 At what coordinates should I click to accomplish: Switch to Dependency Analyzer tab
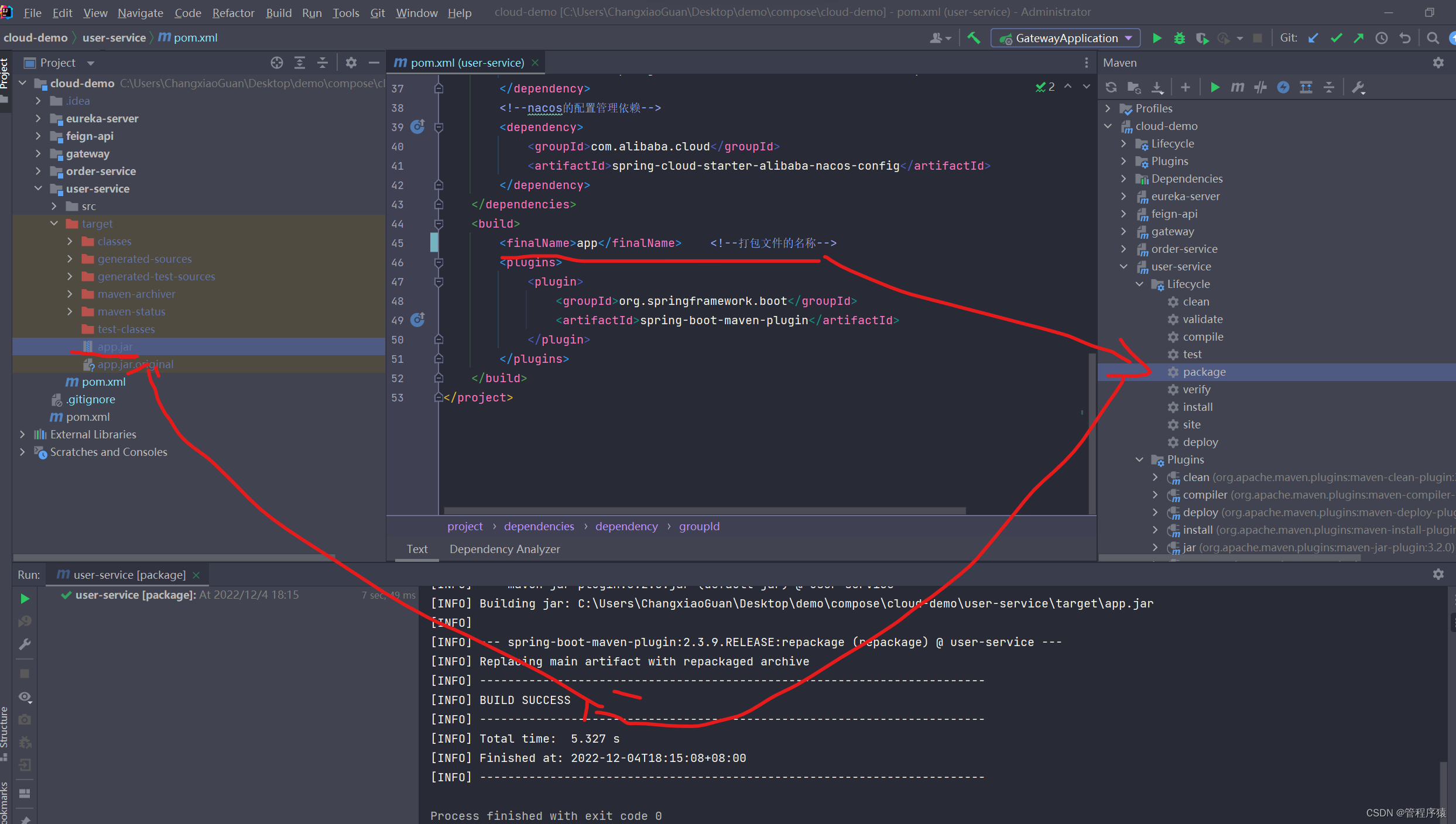click(x=505, y=549)
